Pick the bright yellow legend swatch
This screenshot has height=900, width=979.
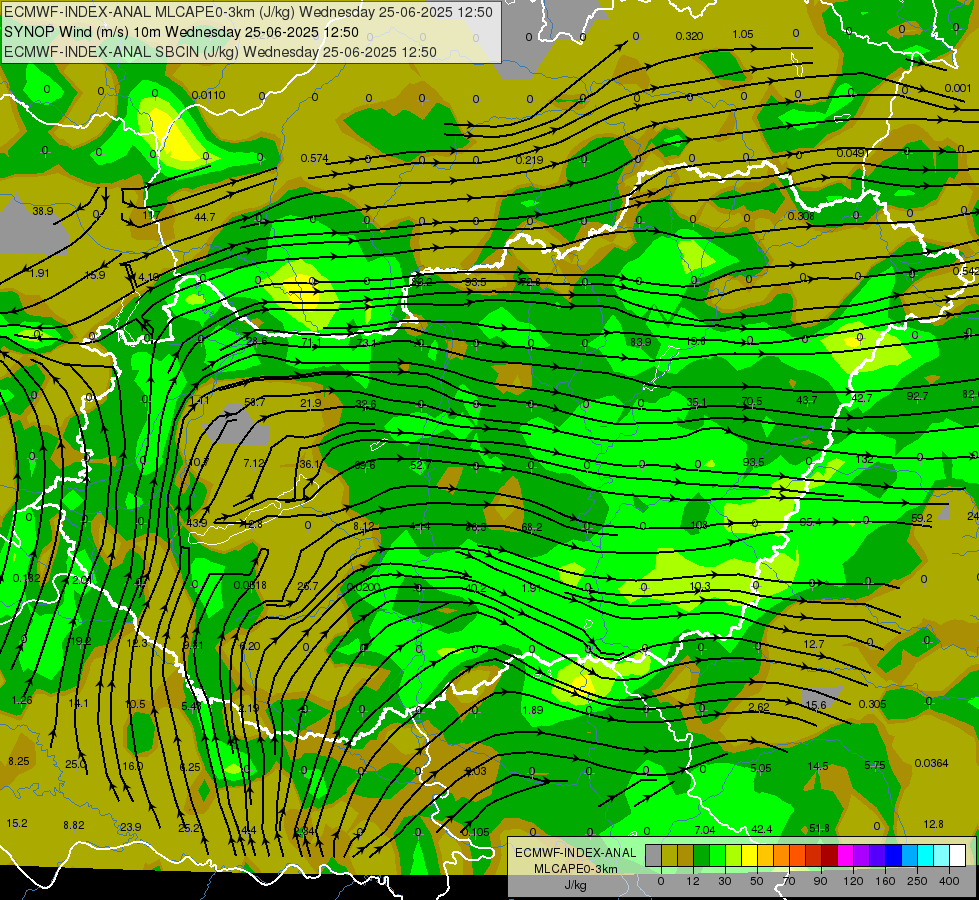click(750, 855)
